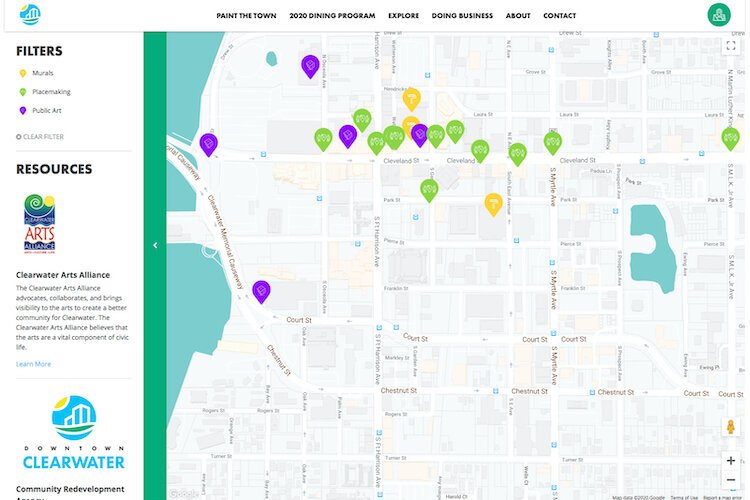Click the Downtown Clearwater logo in header
This screenshot has width=750, height=500.
pos(30,15)
